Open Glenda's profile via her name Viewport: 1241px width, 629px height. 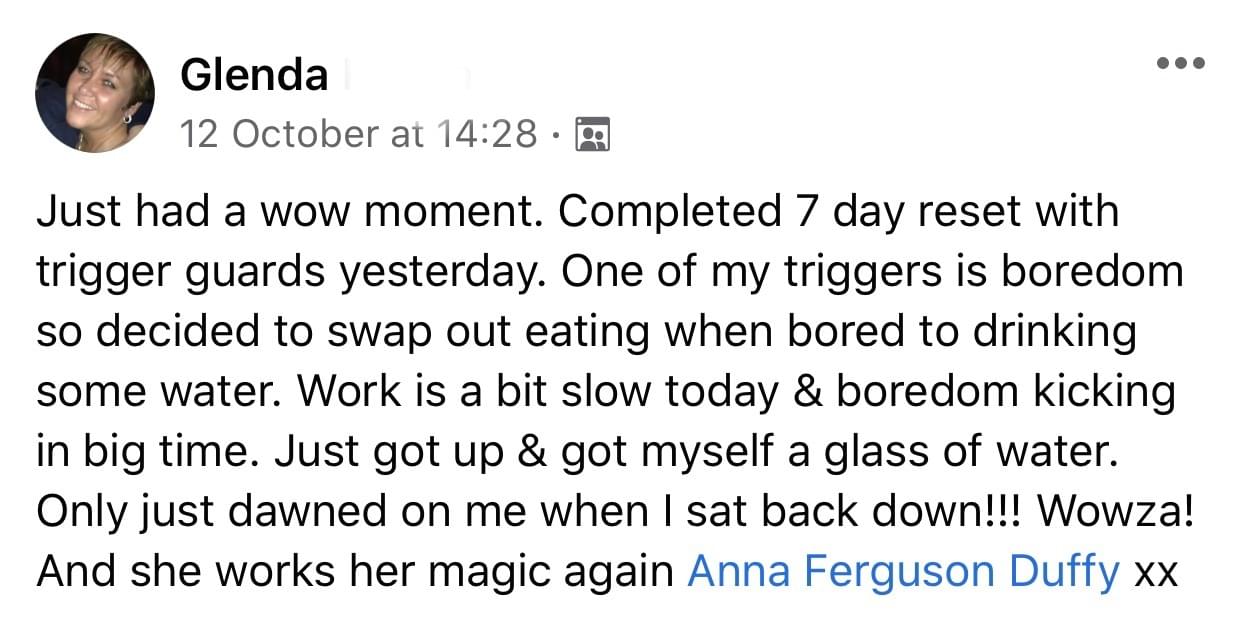254,75
